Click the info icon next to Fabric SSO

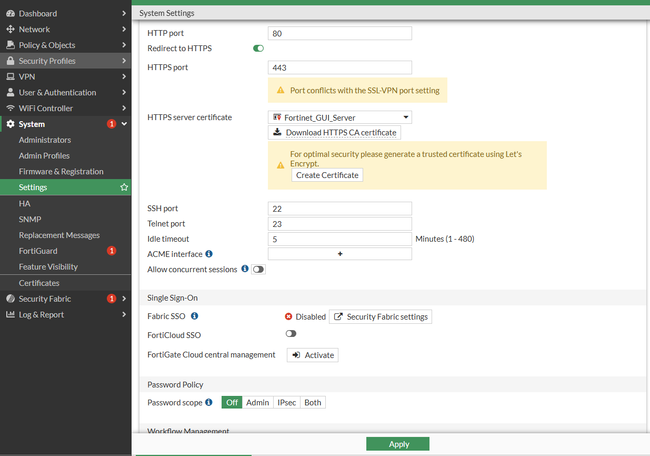[194, 316]
